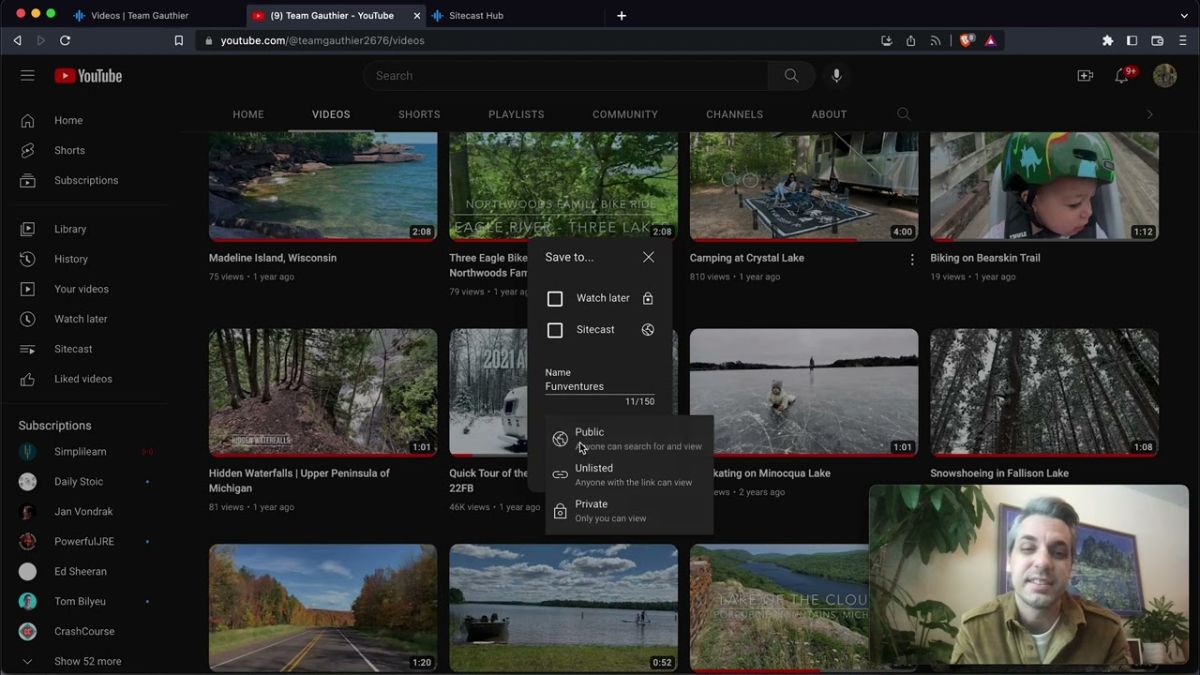Click the playlist Name field containing Funventures
The image size is (1200, 675).
pyautogui.click(x=600, y=386)
